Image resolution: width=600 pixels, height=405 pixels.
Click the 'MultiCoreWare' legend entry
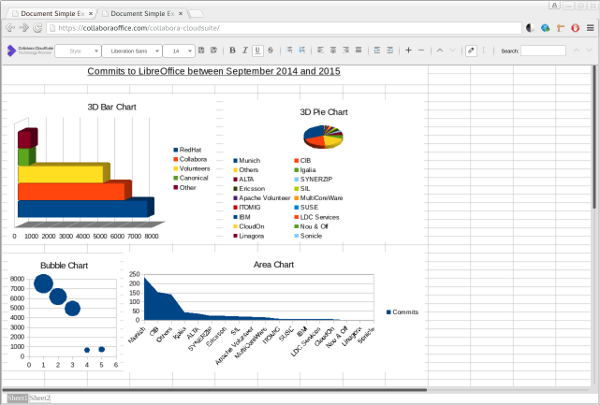(x=321, y=198)
